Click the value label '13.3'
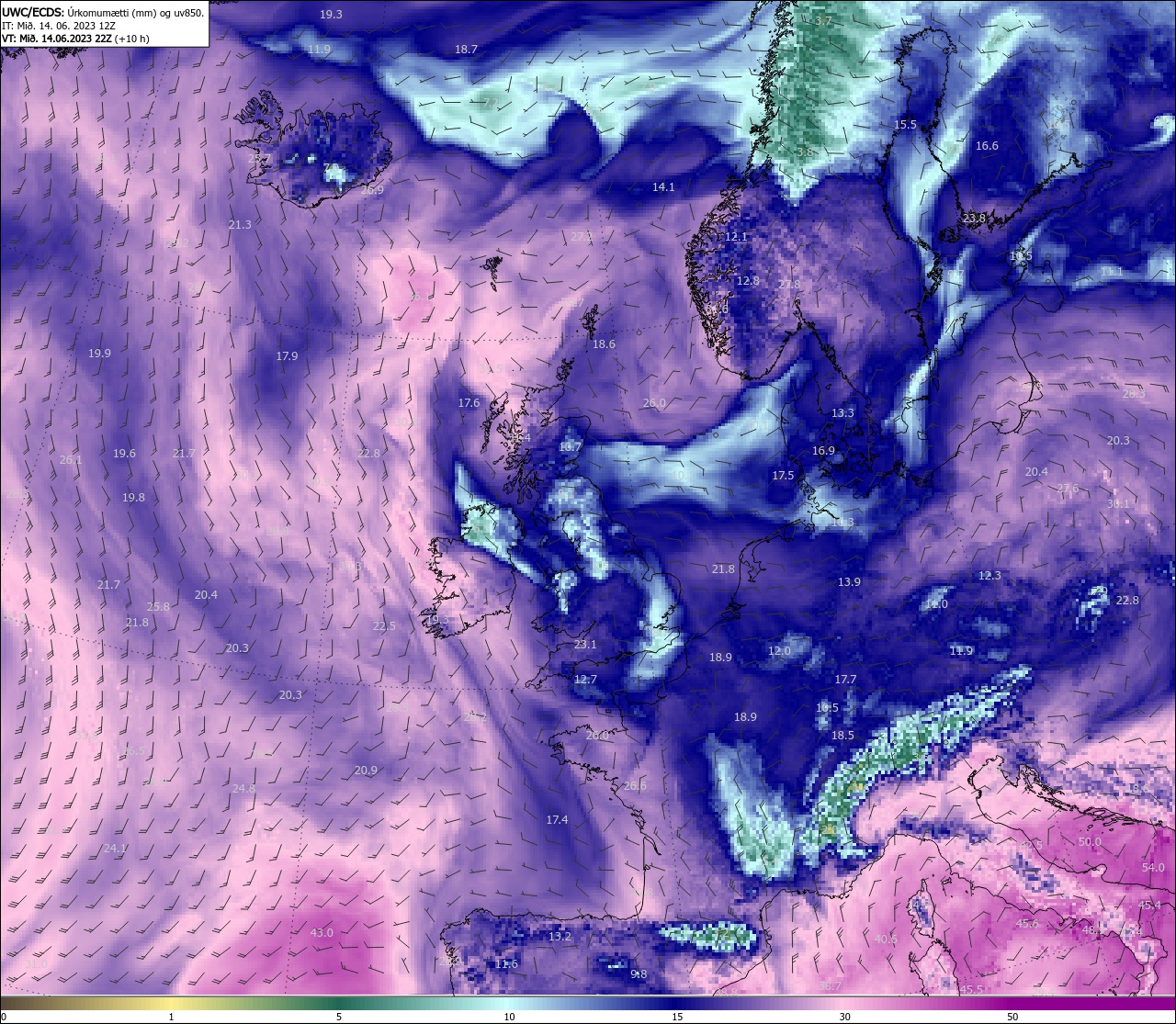The width and height of the screenshot is (1176, 1024). 842,413
